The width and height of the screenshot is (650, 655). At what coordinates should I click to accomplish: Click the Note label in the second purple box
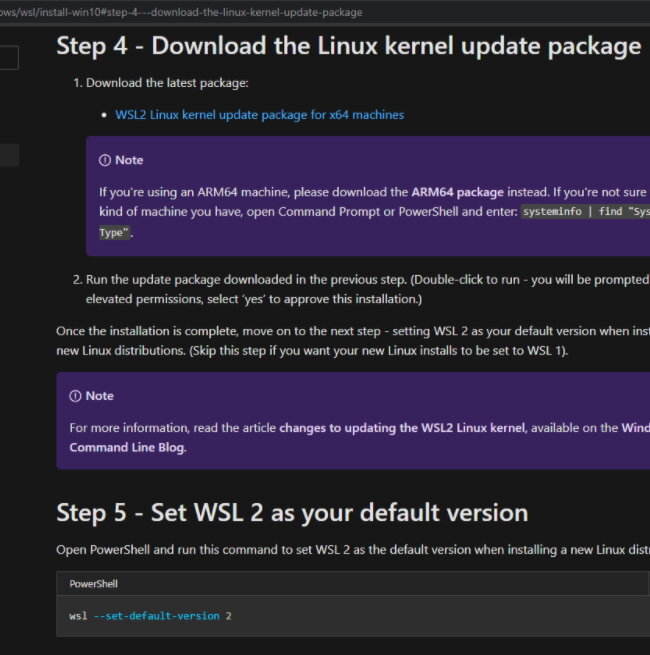click(x=99, y=396)
